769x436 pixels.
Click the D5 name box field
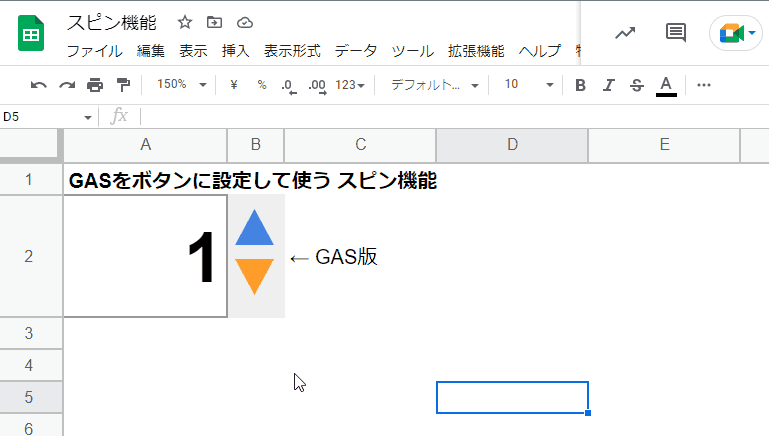point(47,117)
